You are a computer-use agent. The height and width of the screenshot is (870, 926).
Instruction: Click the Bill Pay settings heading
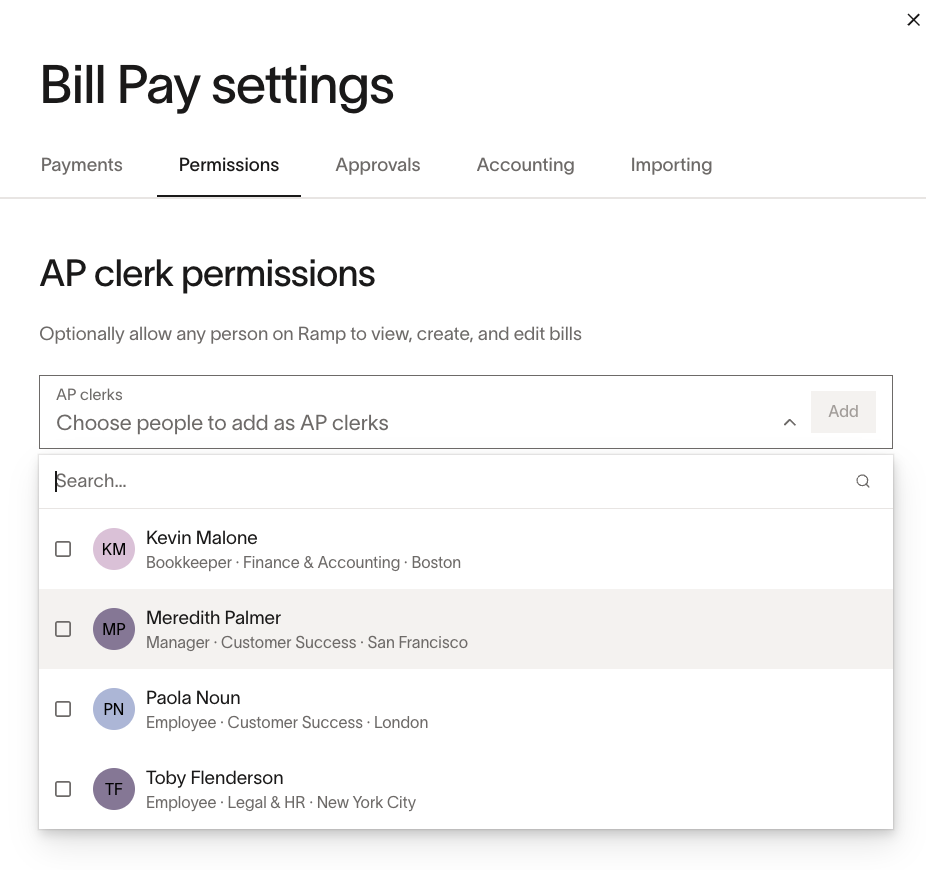coord(217,86)
